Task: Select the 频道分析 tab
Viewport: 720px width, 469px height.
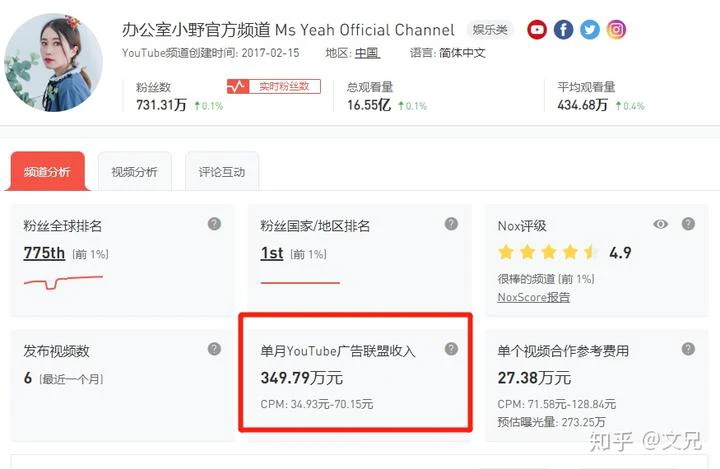Action: [47, 171]
